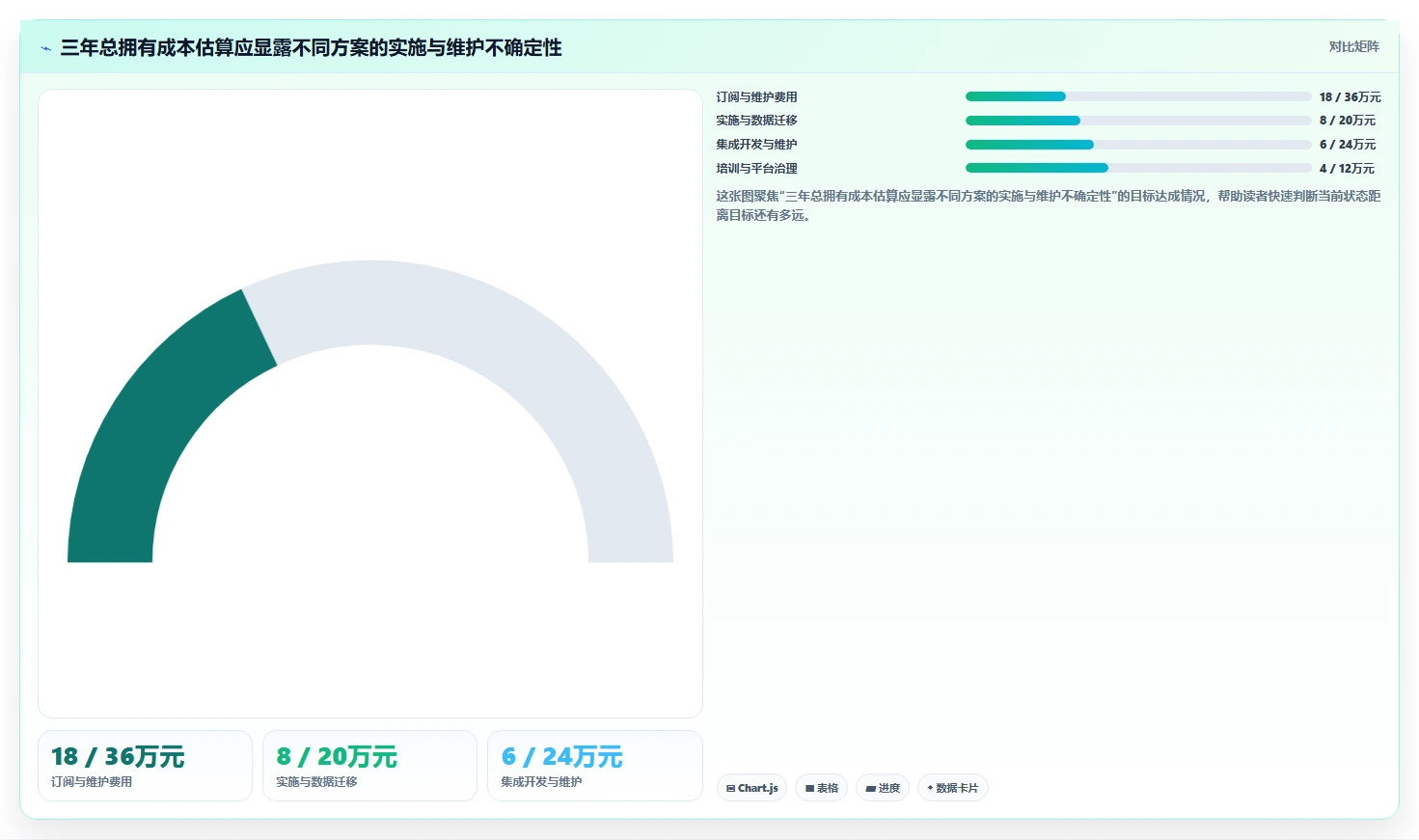This screenshot has width=1419, height=840.
Task: Click 实施与数据迁移 caption under data card
Action: 316,782
